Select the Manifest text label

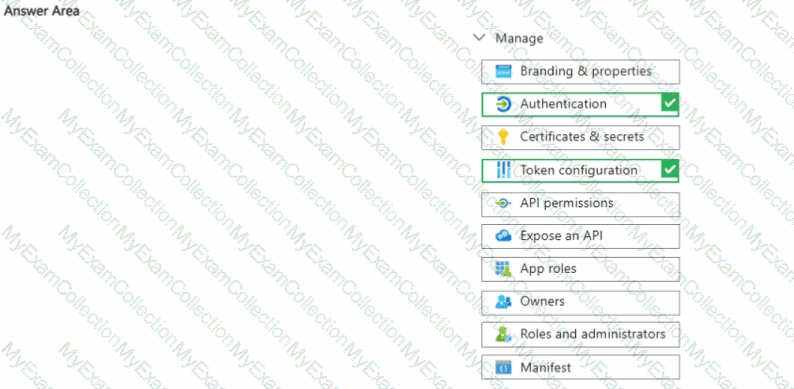click(545, 367)
